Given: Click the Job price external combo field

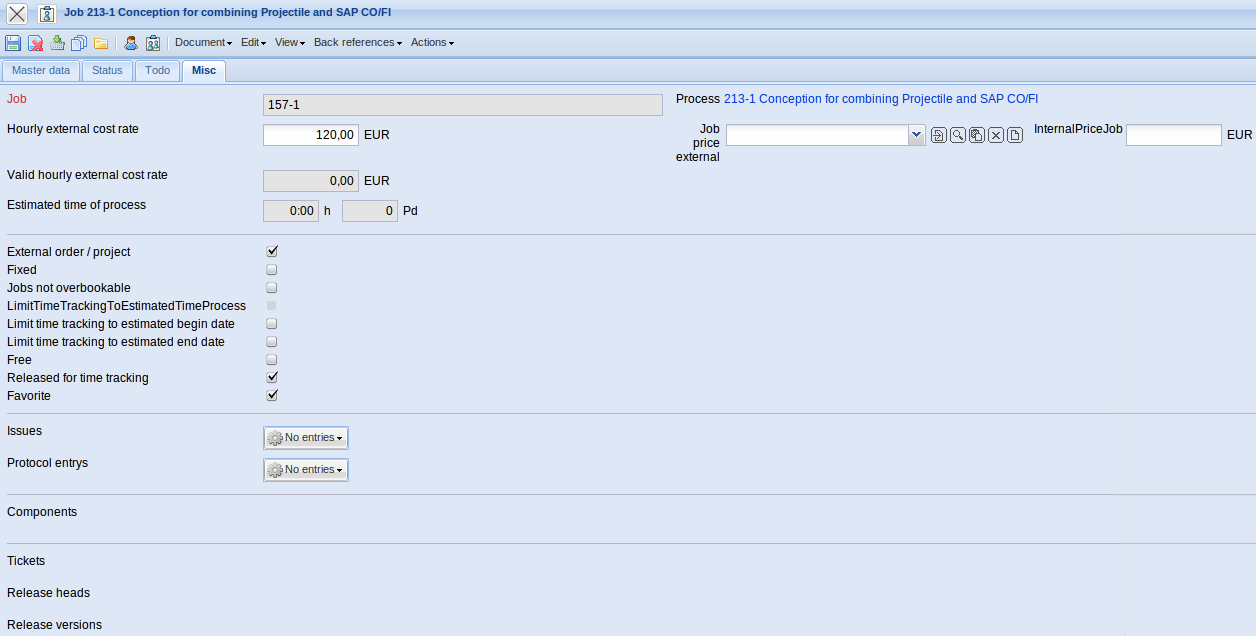Looking at the screenshot, I should pos(817,135).
